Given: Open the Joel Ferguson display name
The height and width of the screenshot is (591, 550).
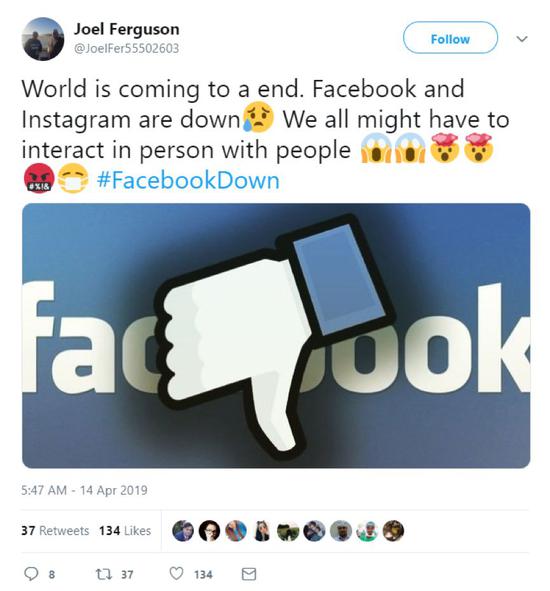Looking at the screenshot, I should [x=126, y=29].
